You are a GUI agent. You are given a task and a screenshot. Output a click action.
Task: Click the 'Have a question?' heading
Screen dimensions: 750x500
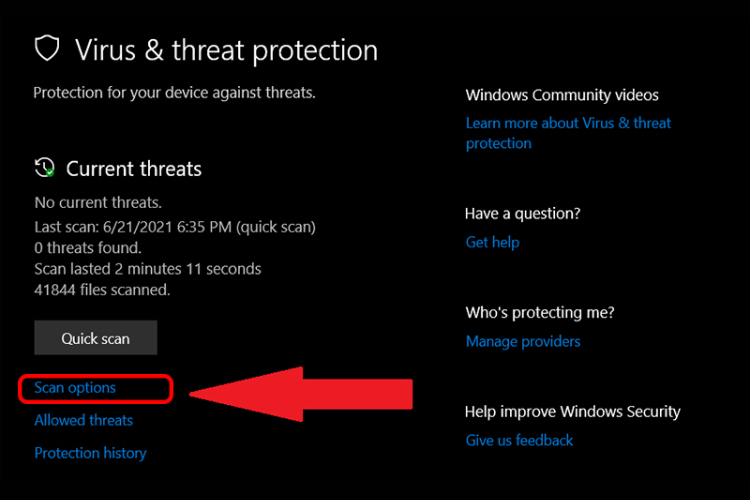[x=523, y=213]
